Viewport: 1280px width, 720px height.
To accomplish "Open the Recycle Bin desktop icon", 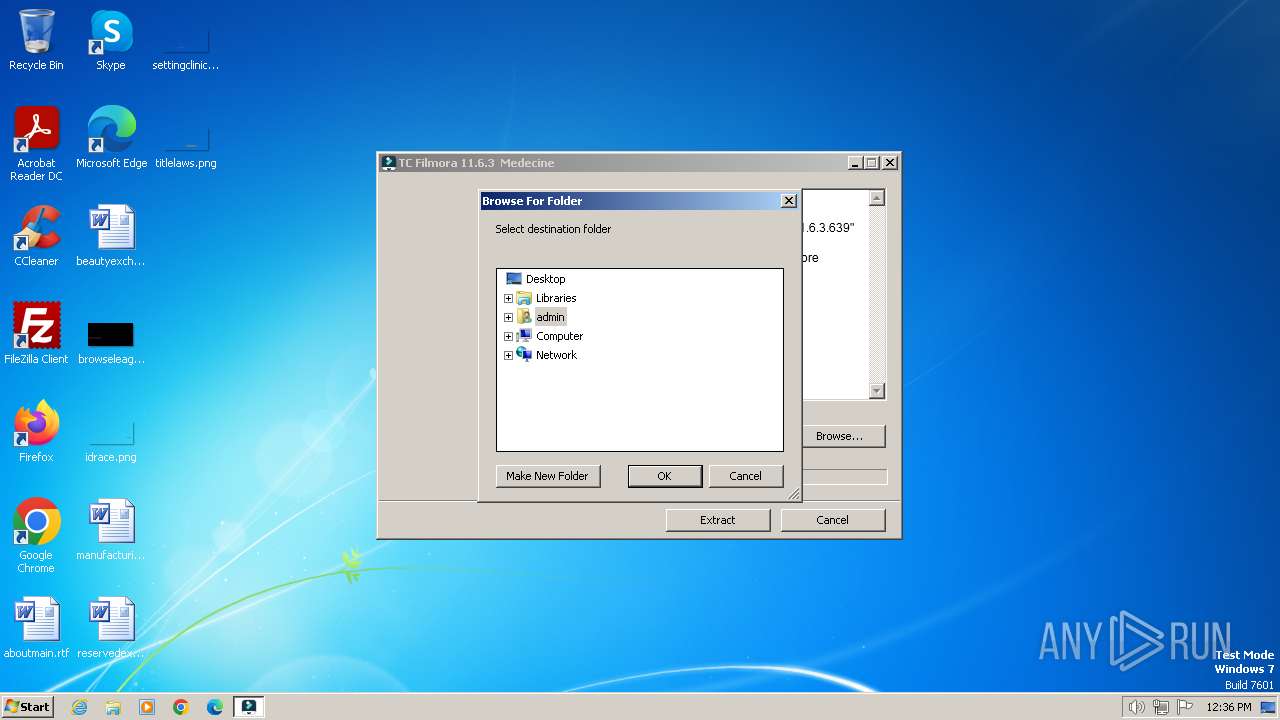I will pyautogui.click(x=36, y=40).
